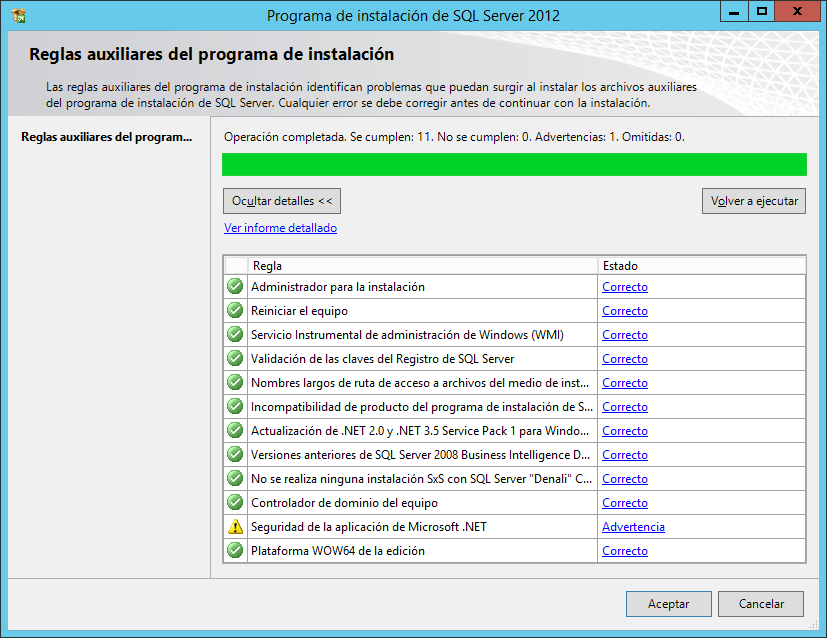Click the green check icon beside Administrador para la instalación

[234, 286]
